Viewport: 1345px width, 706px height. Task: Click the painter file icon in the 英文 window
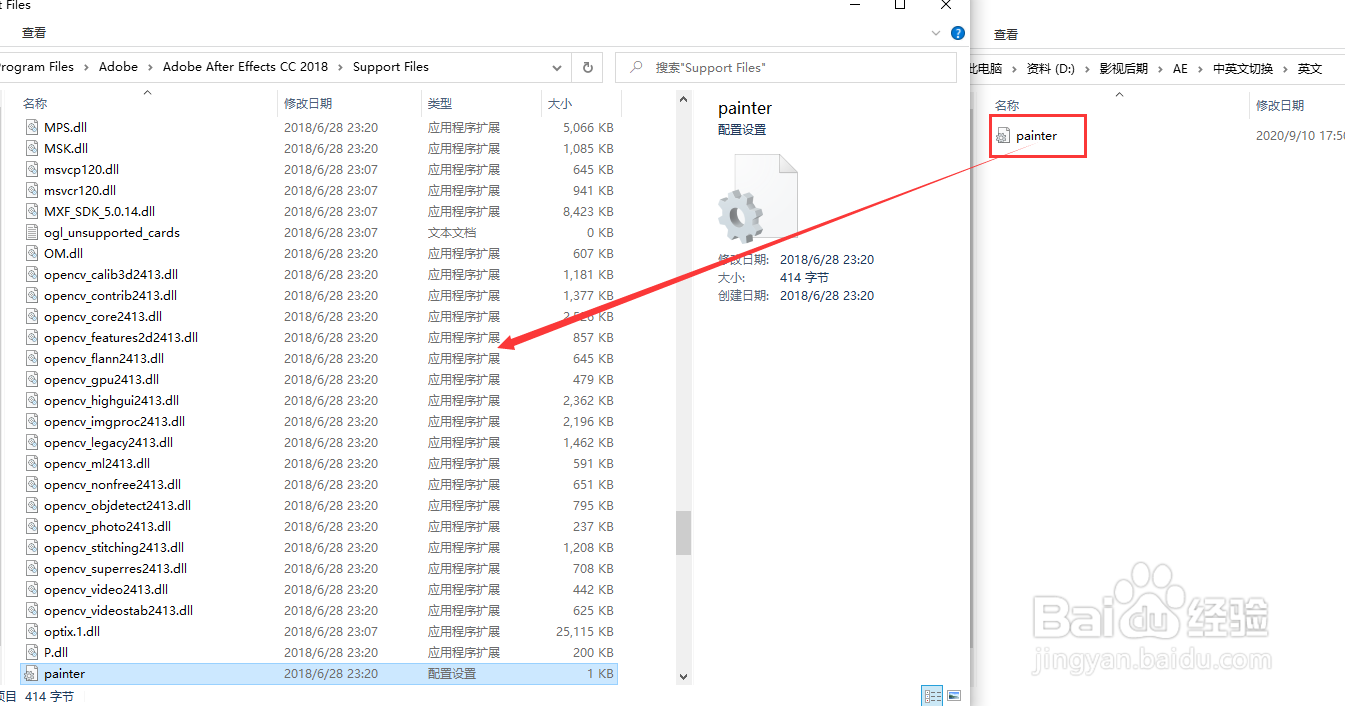pos(1004,136)
